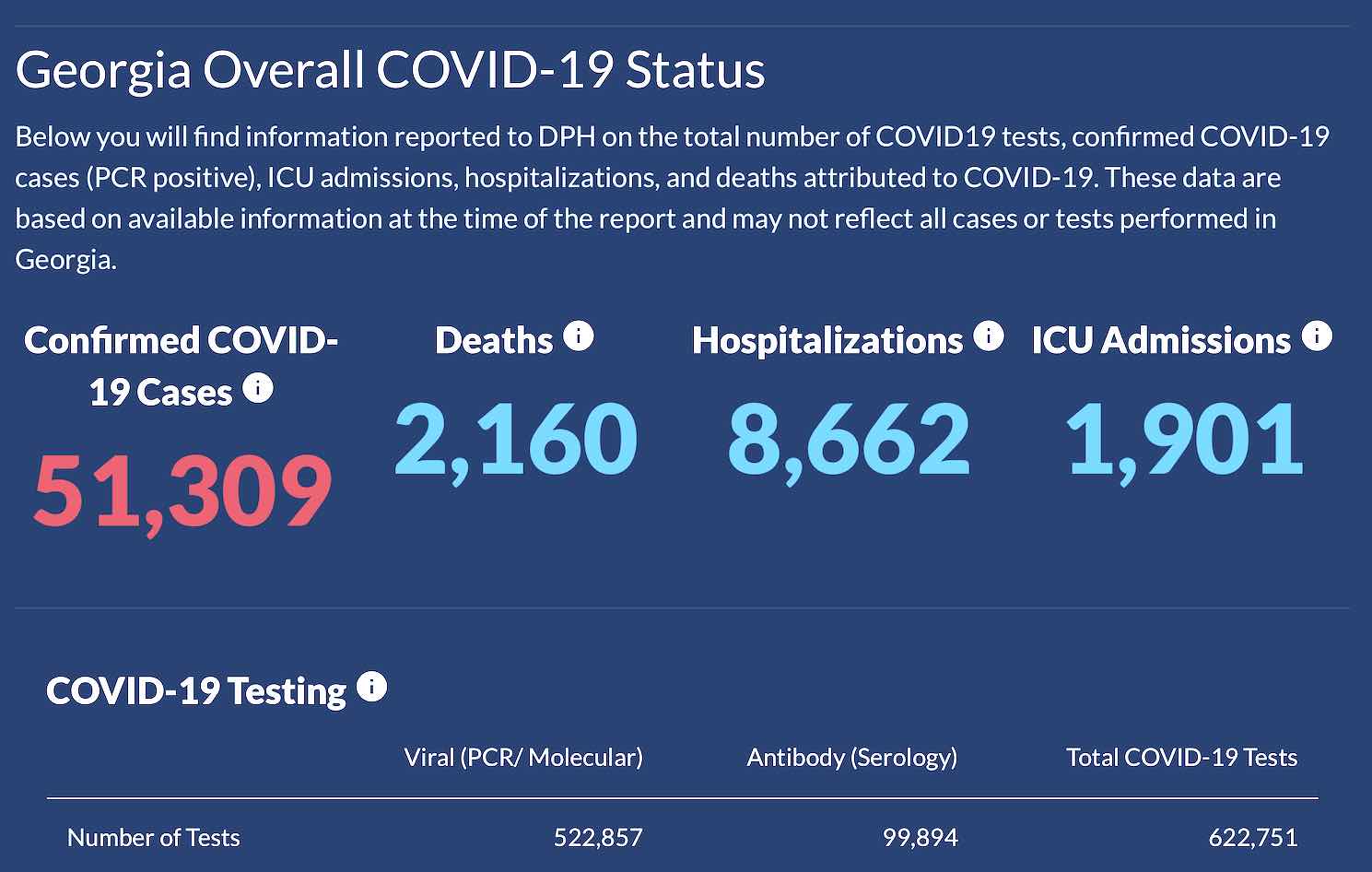Click the Antibody (Serology) column header
Viewport: 1372px width, 872px height.
[x=852, y=758]
